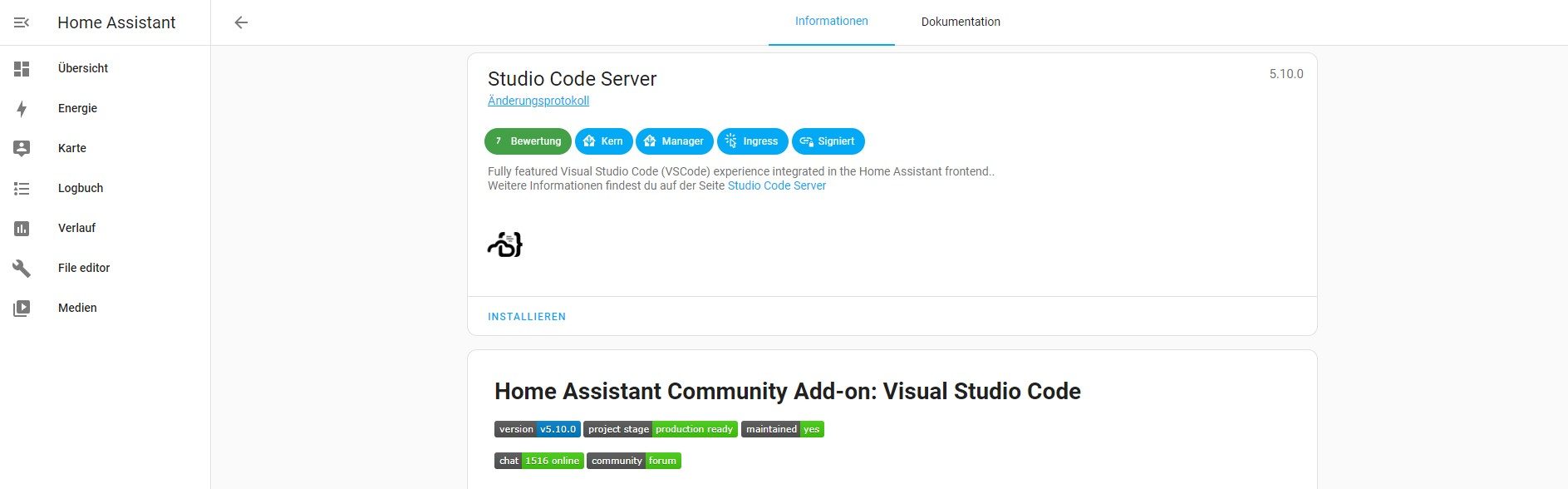Screen dimensions: 1568x489
Task: Click the Studio Code Server card title
Action: click(x=572, y=79)
